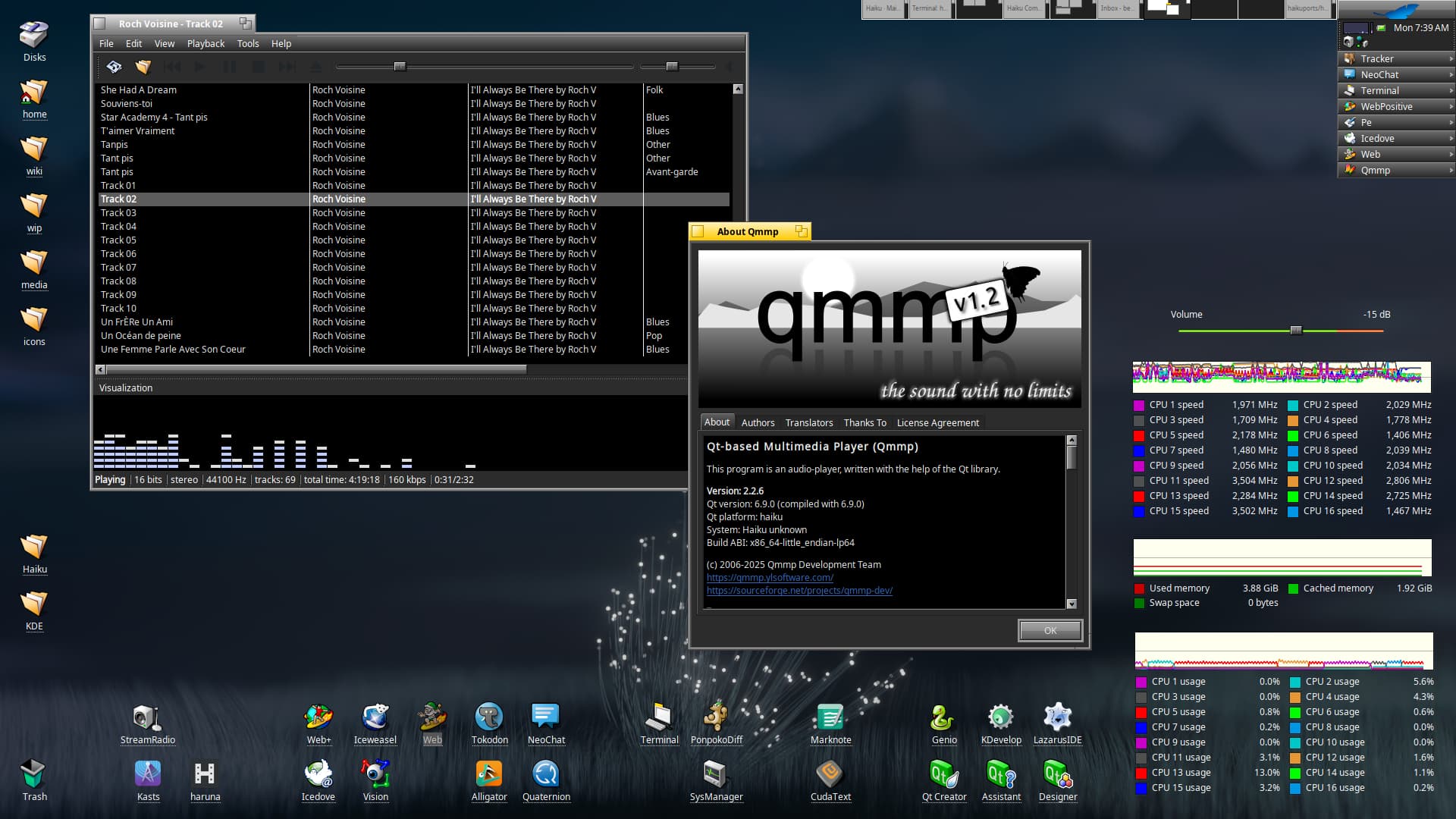
Task: Switch to the Thanks To tab
Action: click(864, 422)
